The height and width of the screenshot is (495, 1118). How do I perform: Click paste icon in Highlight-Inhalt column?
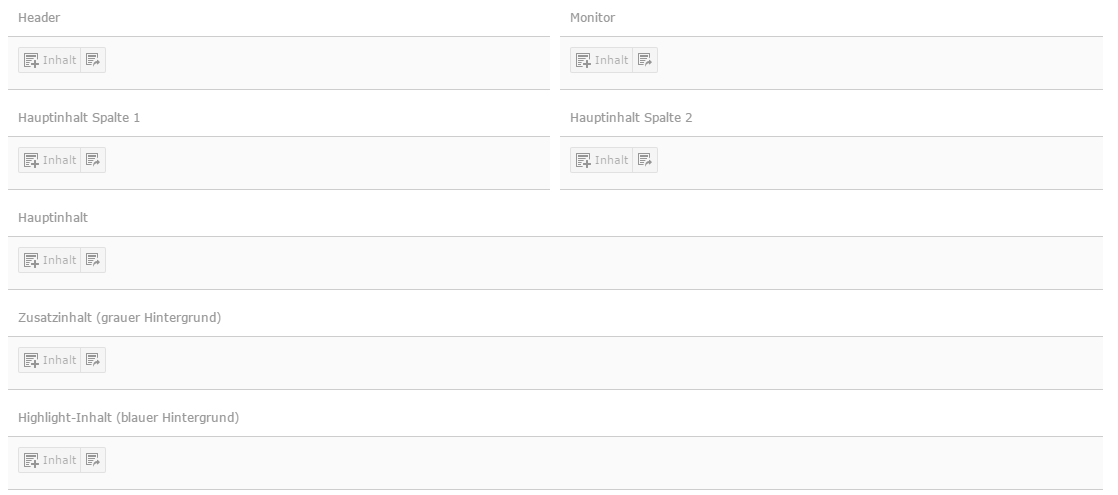pos(93,459)
